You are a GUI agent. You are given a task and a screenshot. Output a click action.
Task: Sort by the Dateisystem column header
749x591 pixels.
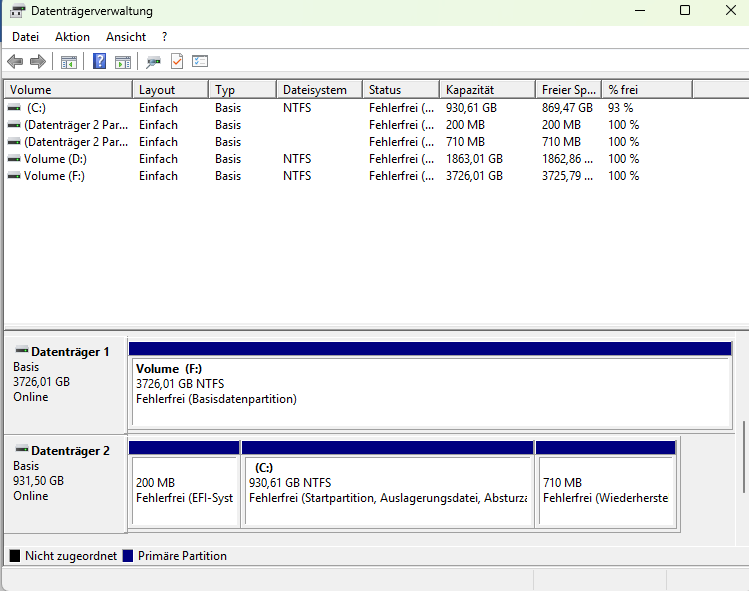click(320, 89)
